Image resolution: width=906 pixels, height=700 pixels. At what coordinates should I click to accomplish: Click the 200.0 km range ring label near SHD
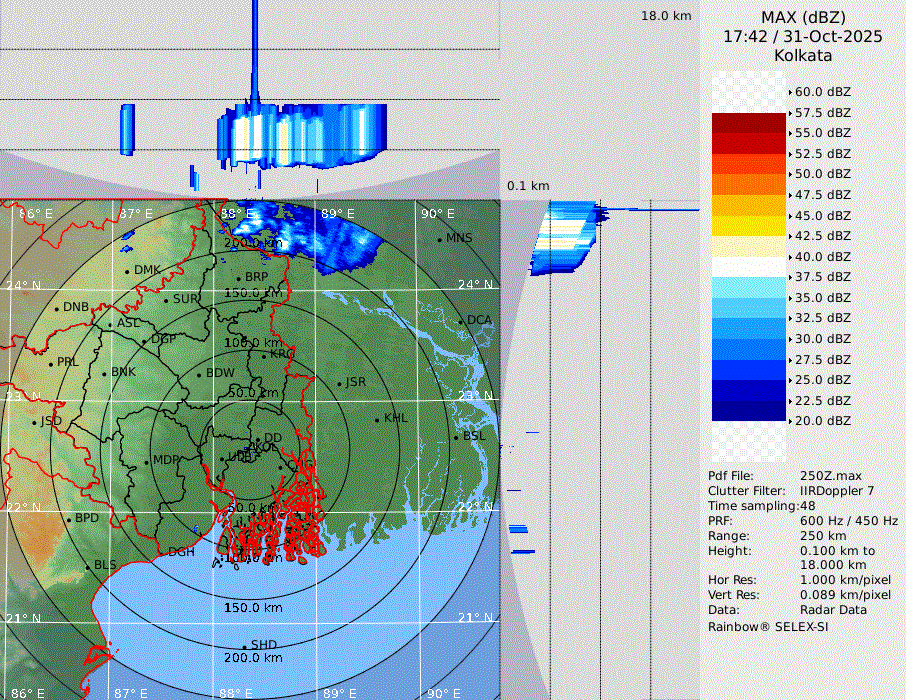click(x=253, y=658)
